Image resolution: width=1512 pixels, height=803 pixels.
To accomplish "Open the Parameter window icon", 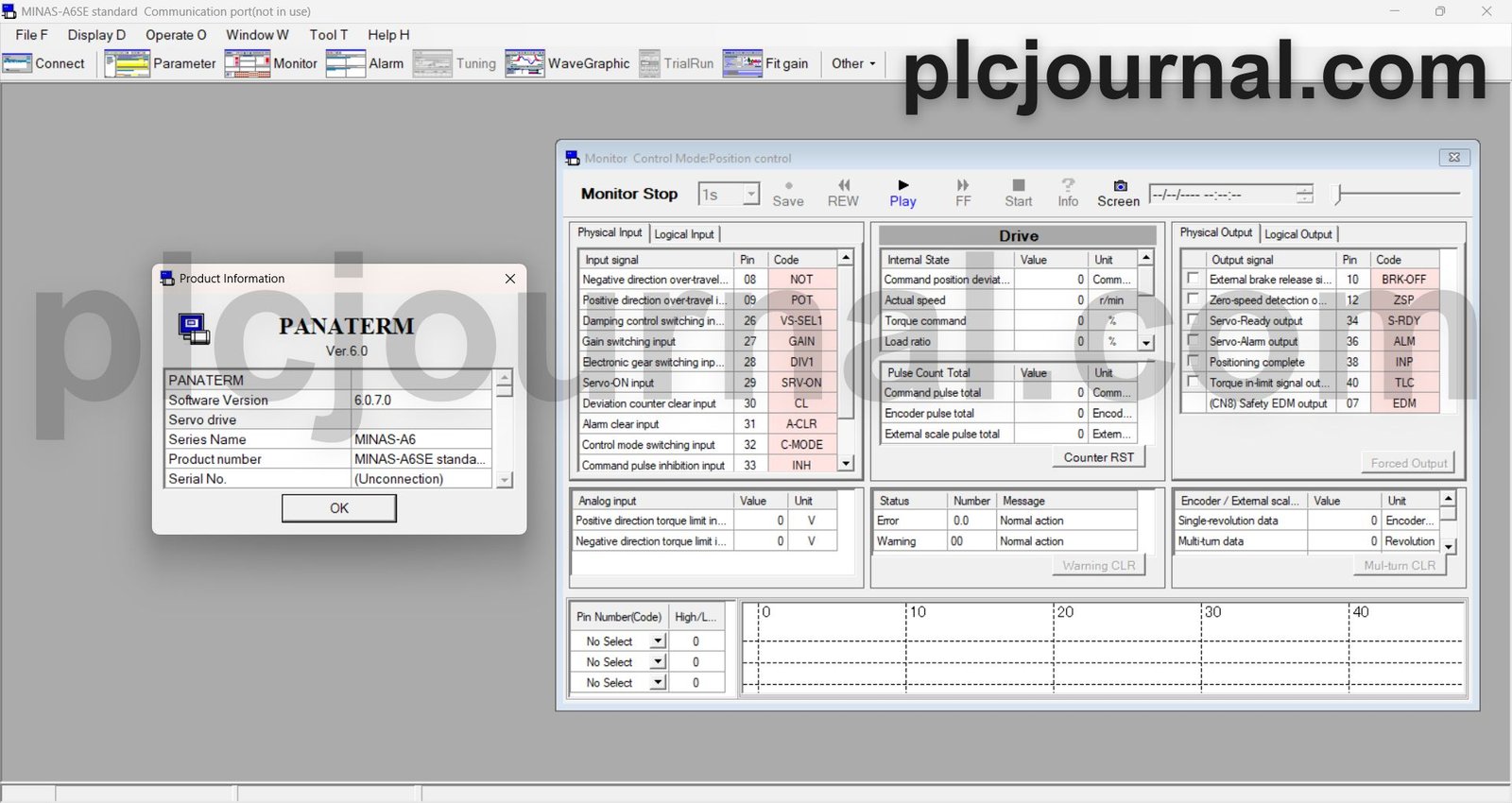I will pos(127,63).
